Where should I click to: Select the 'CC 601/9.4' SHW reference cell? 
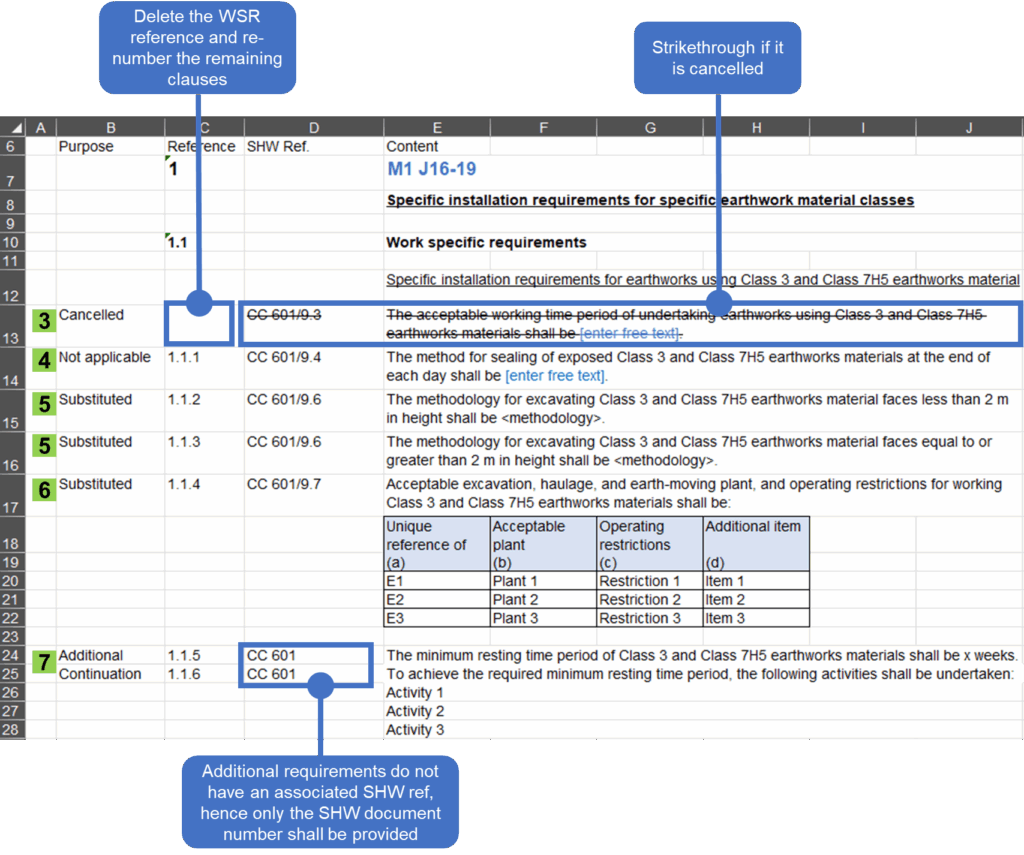coord(284,358)
